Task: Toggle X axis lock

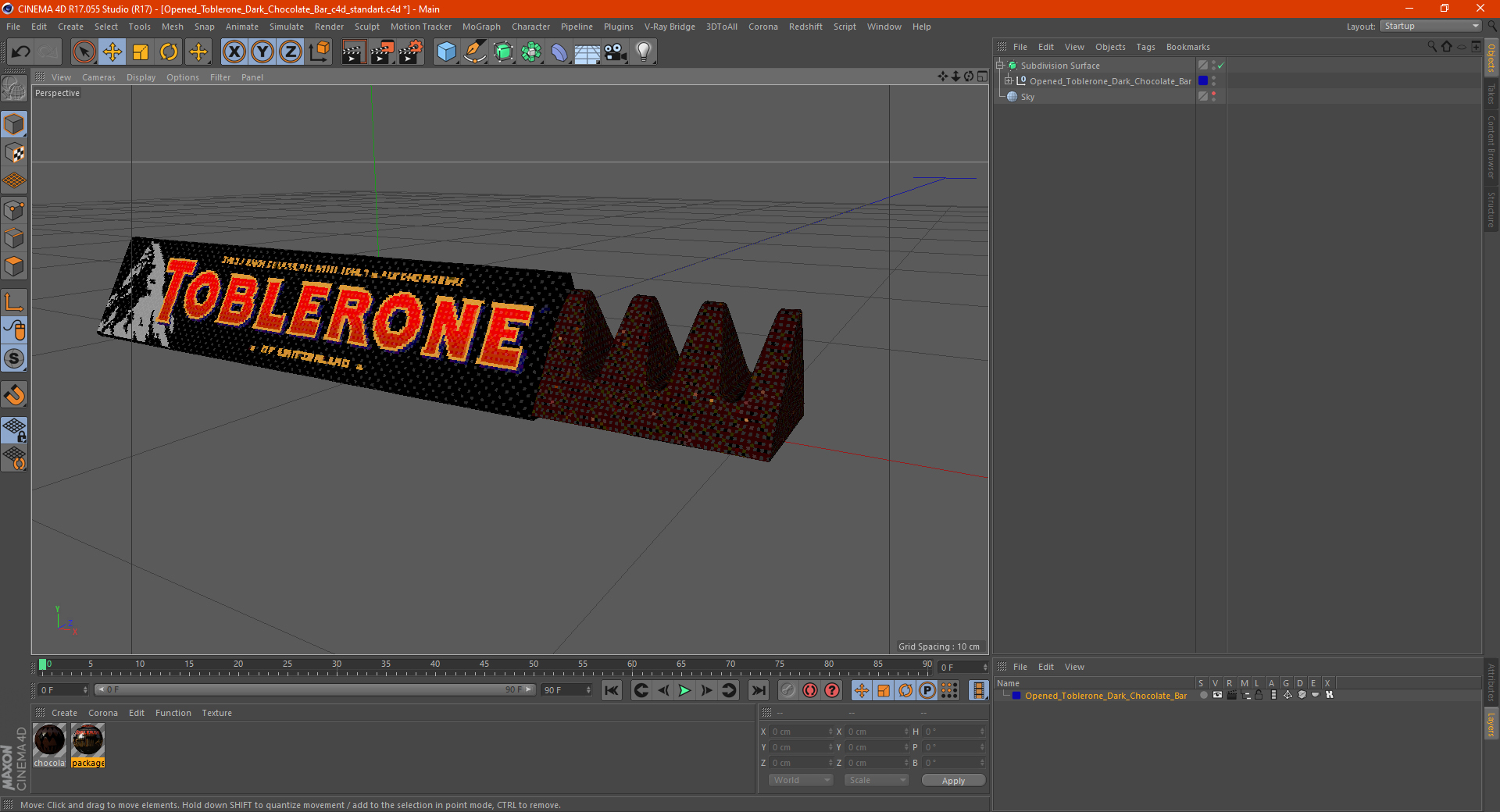Action: pos(234,52)
